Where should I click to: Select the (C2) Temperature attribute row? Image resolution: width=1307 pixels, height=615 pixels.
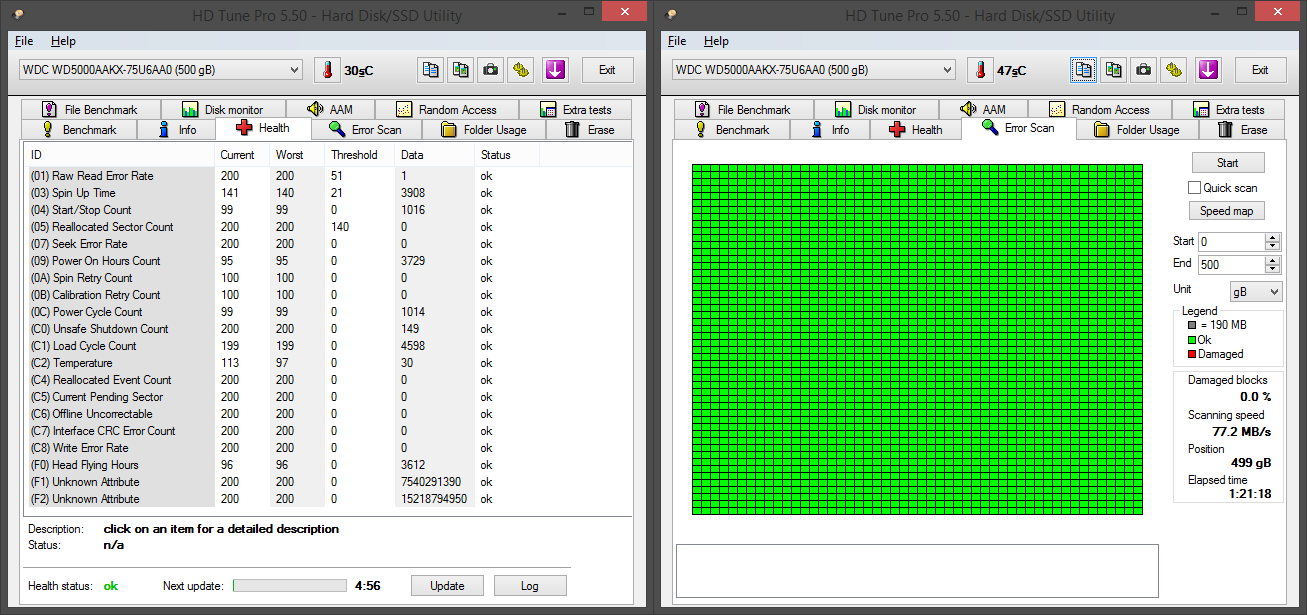click(x=326, y=363)
